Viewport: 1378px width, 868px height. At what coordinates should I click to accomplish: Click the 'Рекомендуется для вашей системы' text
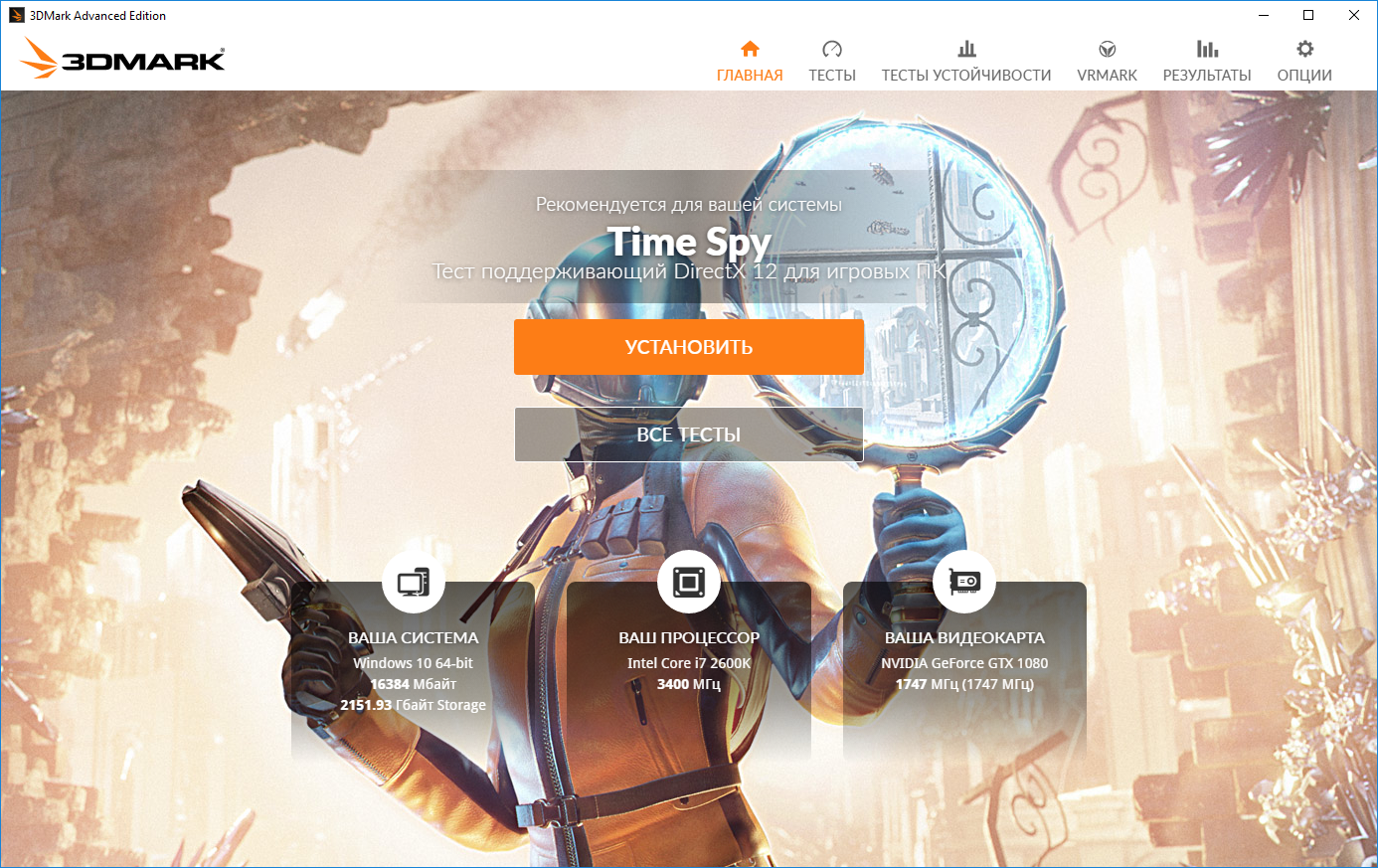[x=689, y=205]
